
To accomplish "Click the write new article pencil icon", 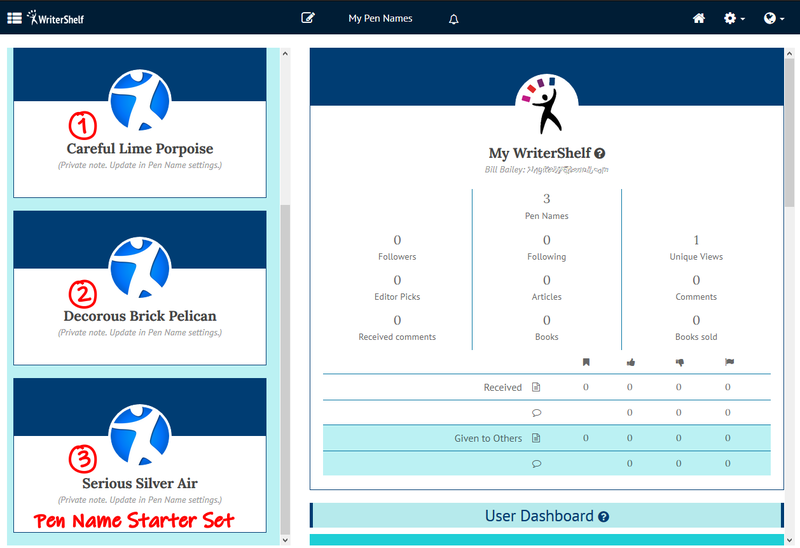I will pos(308,18).
